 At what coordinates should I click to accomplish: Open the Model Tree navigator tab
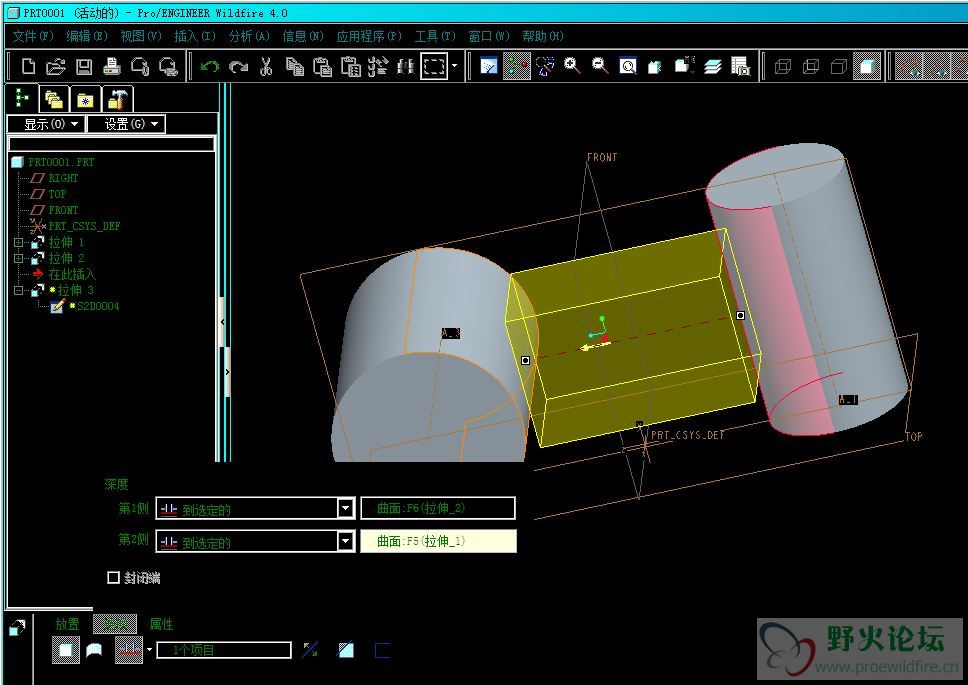coord(22,98)
